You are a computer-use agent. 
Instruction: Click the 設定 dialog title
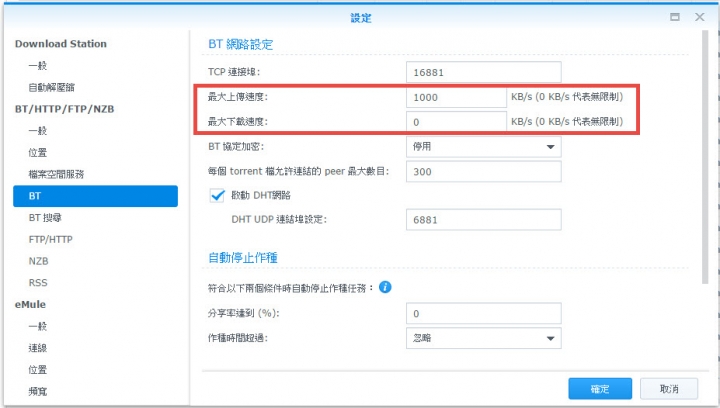point(361,18)
